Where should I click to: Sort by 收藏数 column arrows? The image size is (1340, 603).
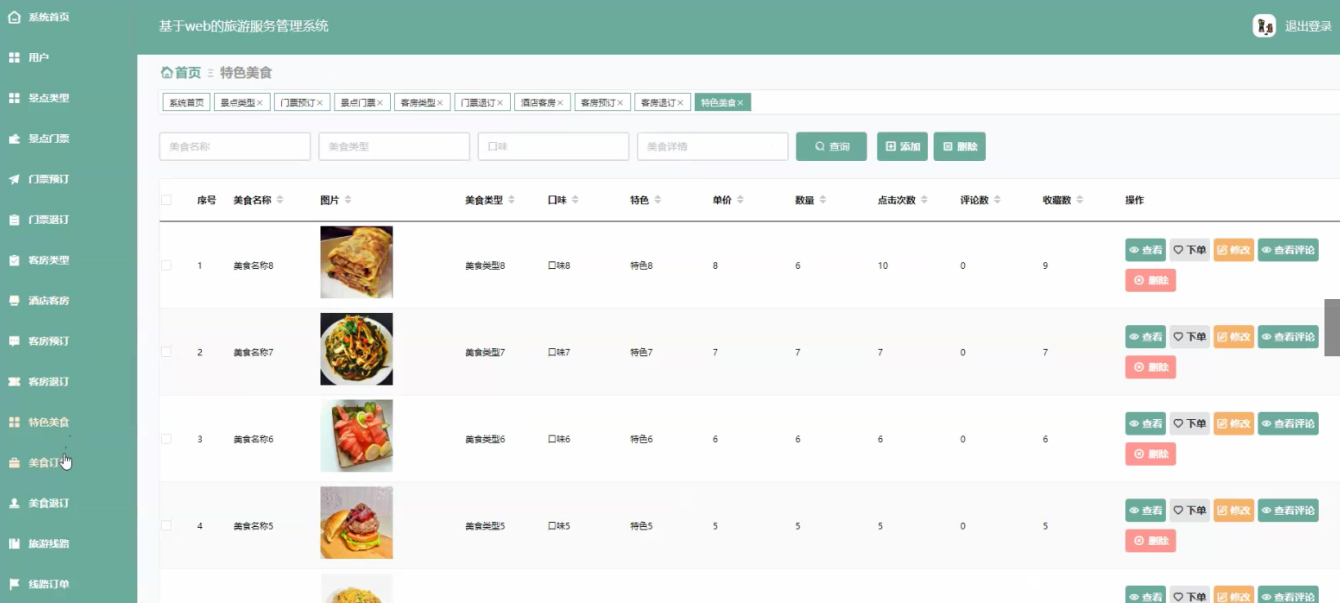click(1080, 200)
